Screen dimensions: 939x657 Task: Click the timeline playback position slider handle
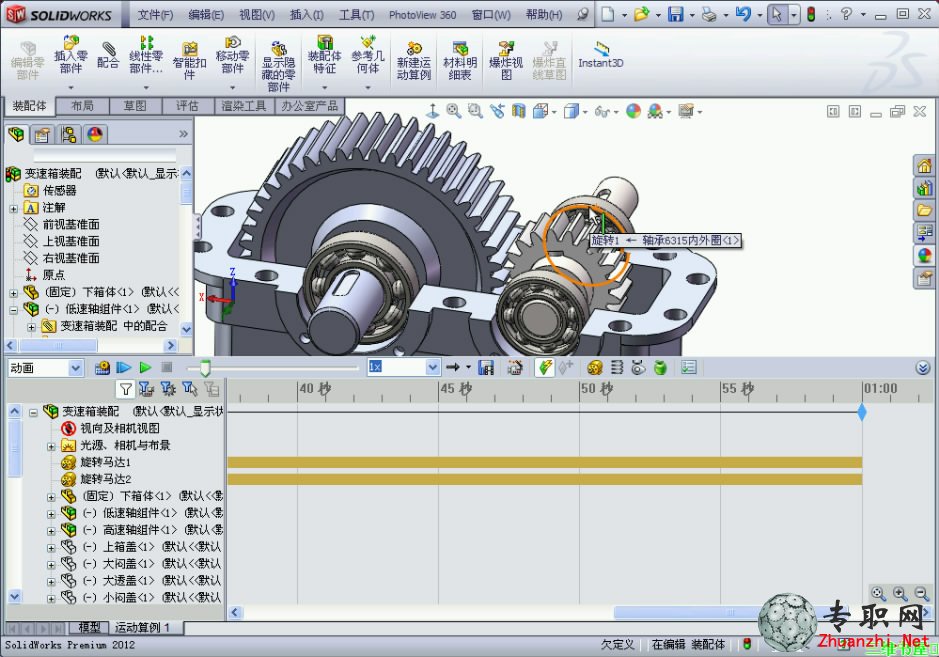[205, 368]
